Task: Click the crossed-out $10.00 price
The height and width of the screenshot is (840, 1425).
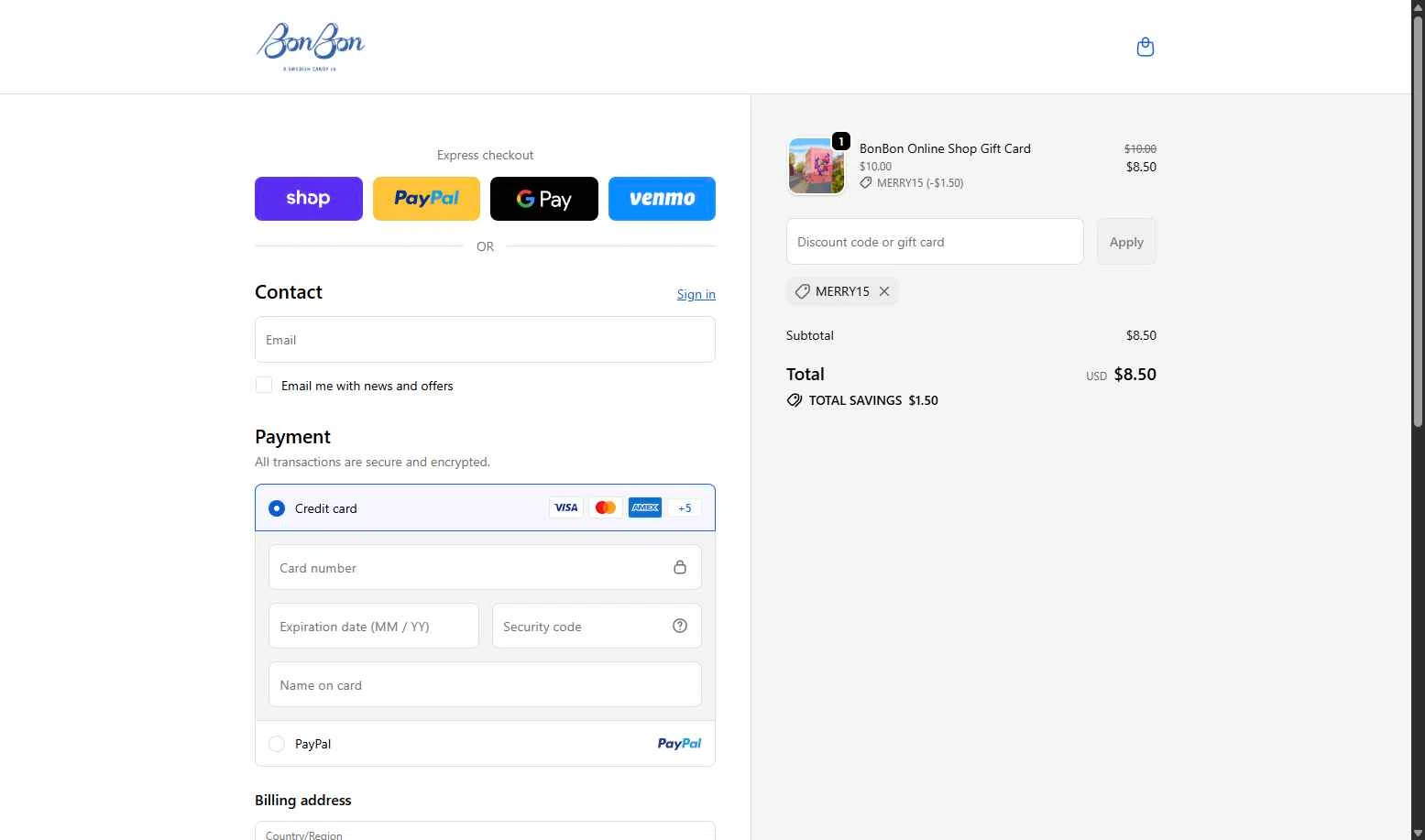Action: (1140, 148)
